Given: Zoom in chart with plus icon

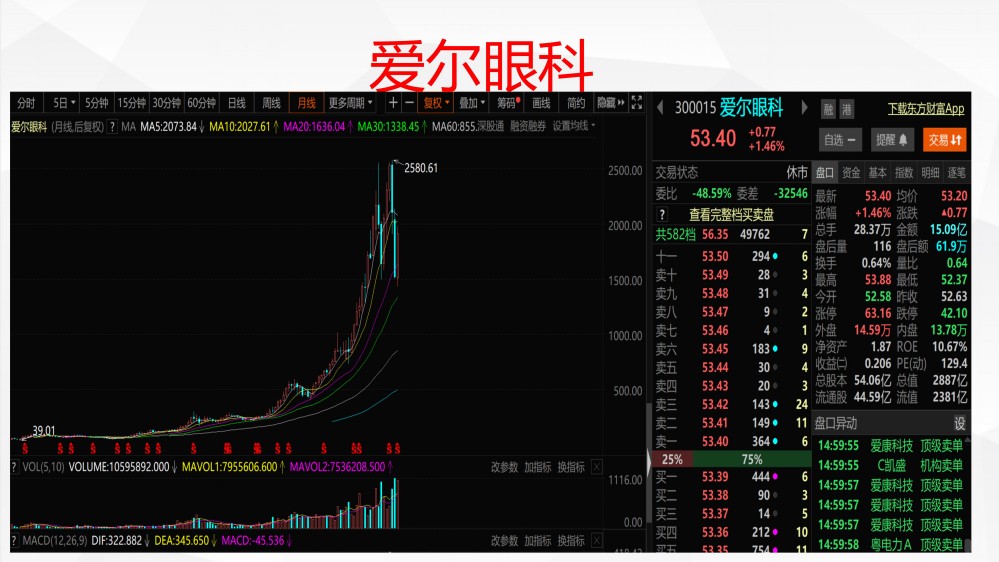Looking at the screenshot, I should (393, 103).
